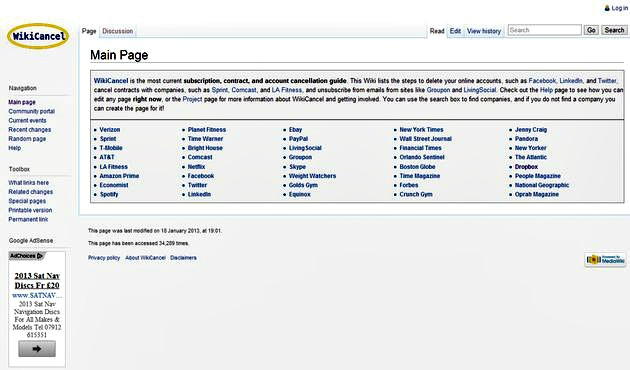This screenshot has width=630, height=370.
Task: Open the Planet Fitness link
Action: [x=207, y=130]
